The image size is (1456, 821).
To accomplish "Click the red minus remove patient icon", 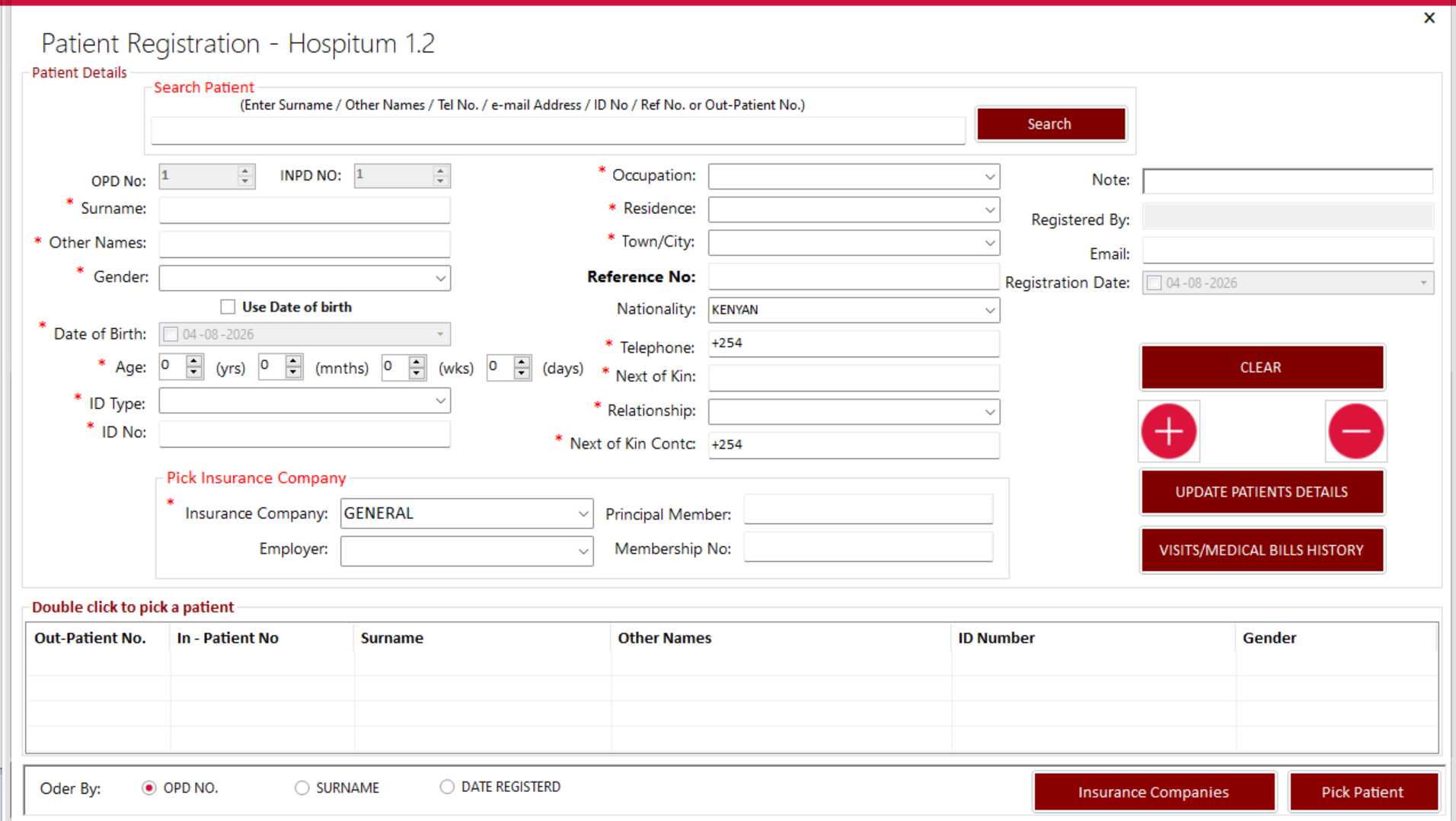I will coord(1355,431).
